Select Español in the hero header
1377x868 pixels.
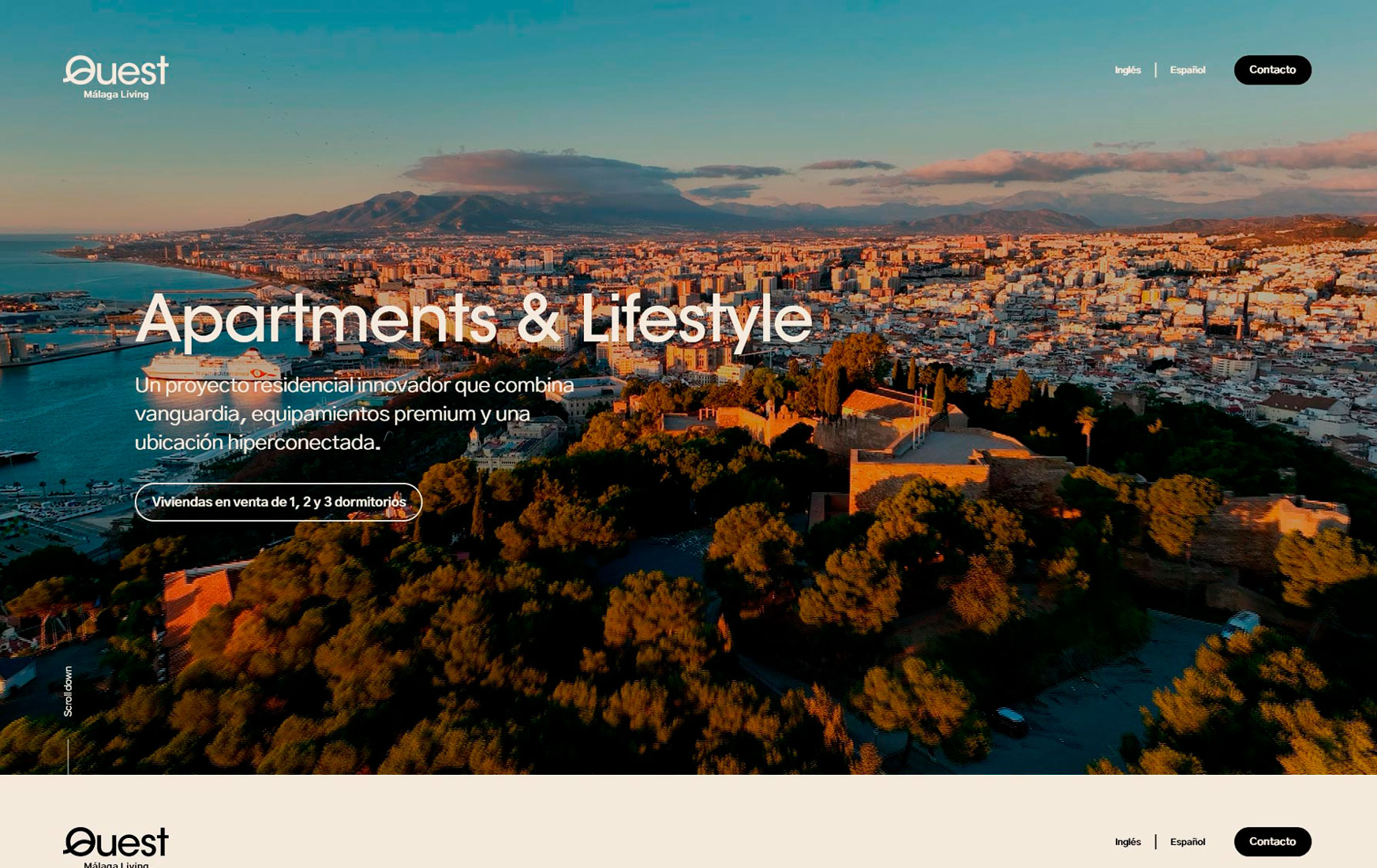tap(1187, 70)
